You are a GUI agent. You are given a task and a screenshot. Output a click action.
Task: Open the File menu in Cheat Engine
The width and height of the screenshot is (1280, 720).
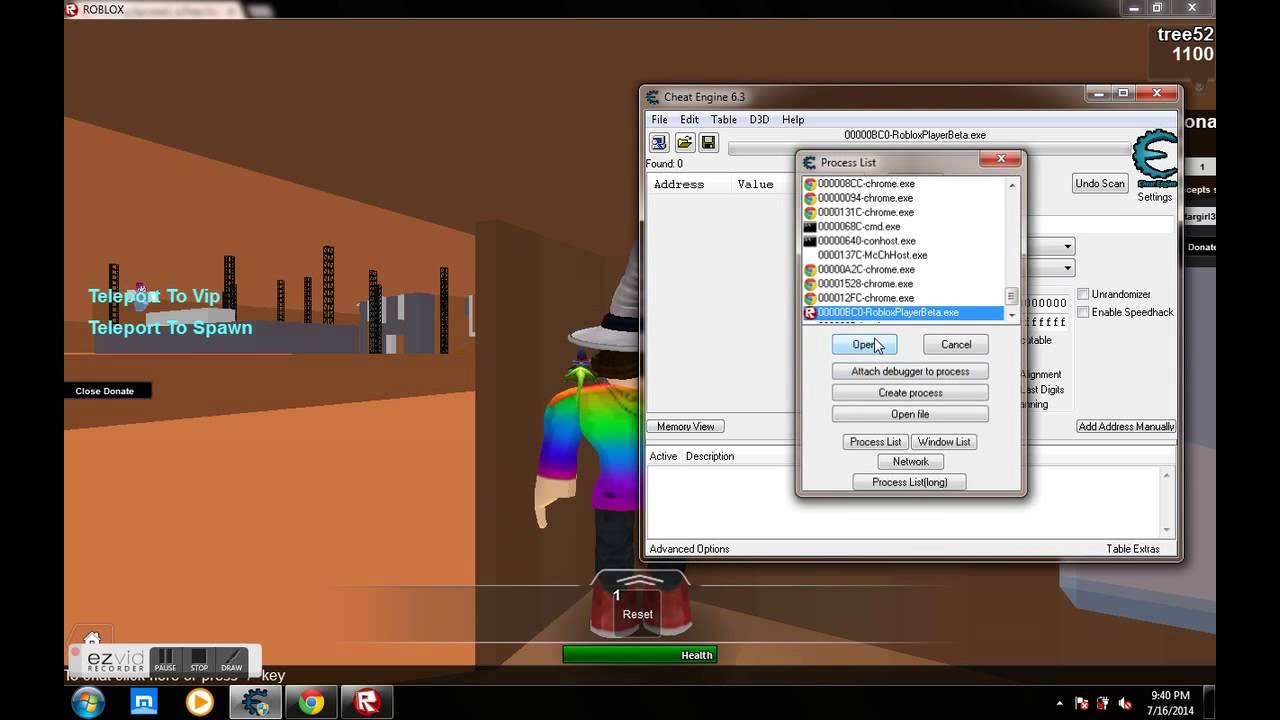tap(660, 119)
